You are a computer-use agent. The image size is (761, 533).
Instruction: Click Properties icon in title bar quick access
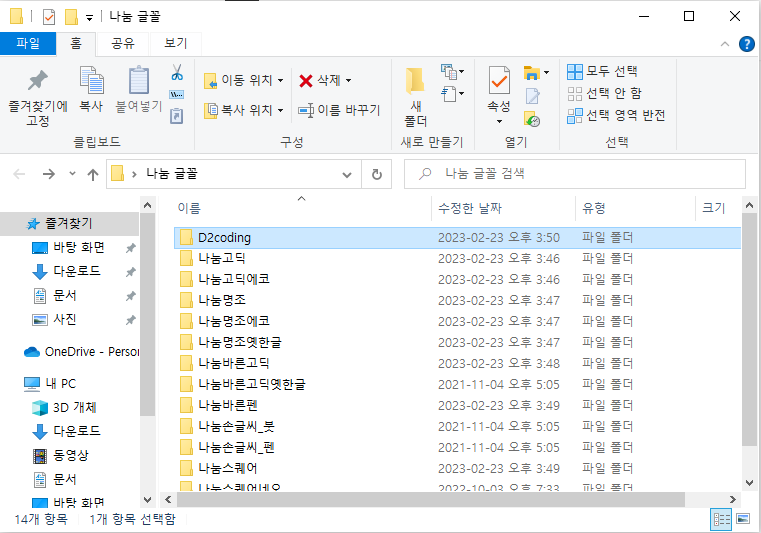(x=49, y=17)
